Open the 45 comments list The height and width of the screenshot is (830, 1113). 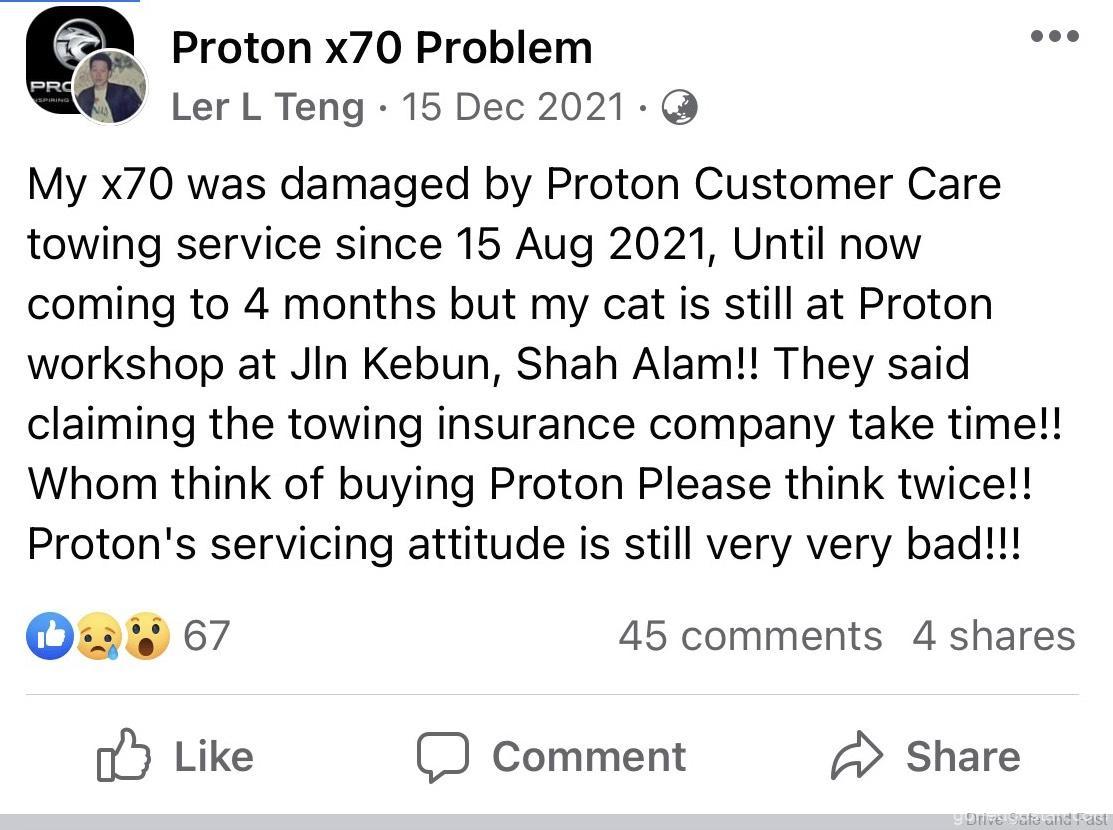pos(750,636)
